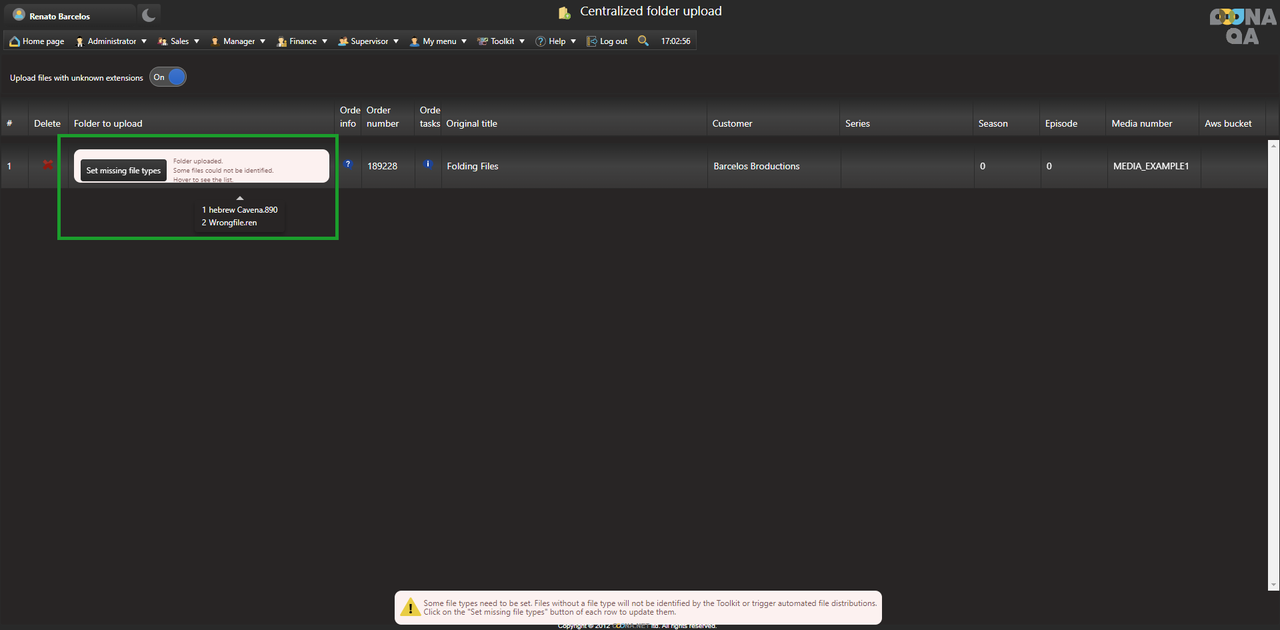The height and width of the screenshot is (630, 1280).
Task: Toggle dark mode moon icon
Action: 148,15
